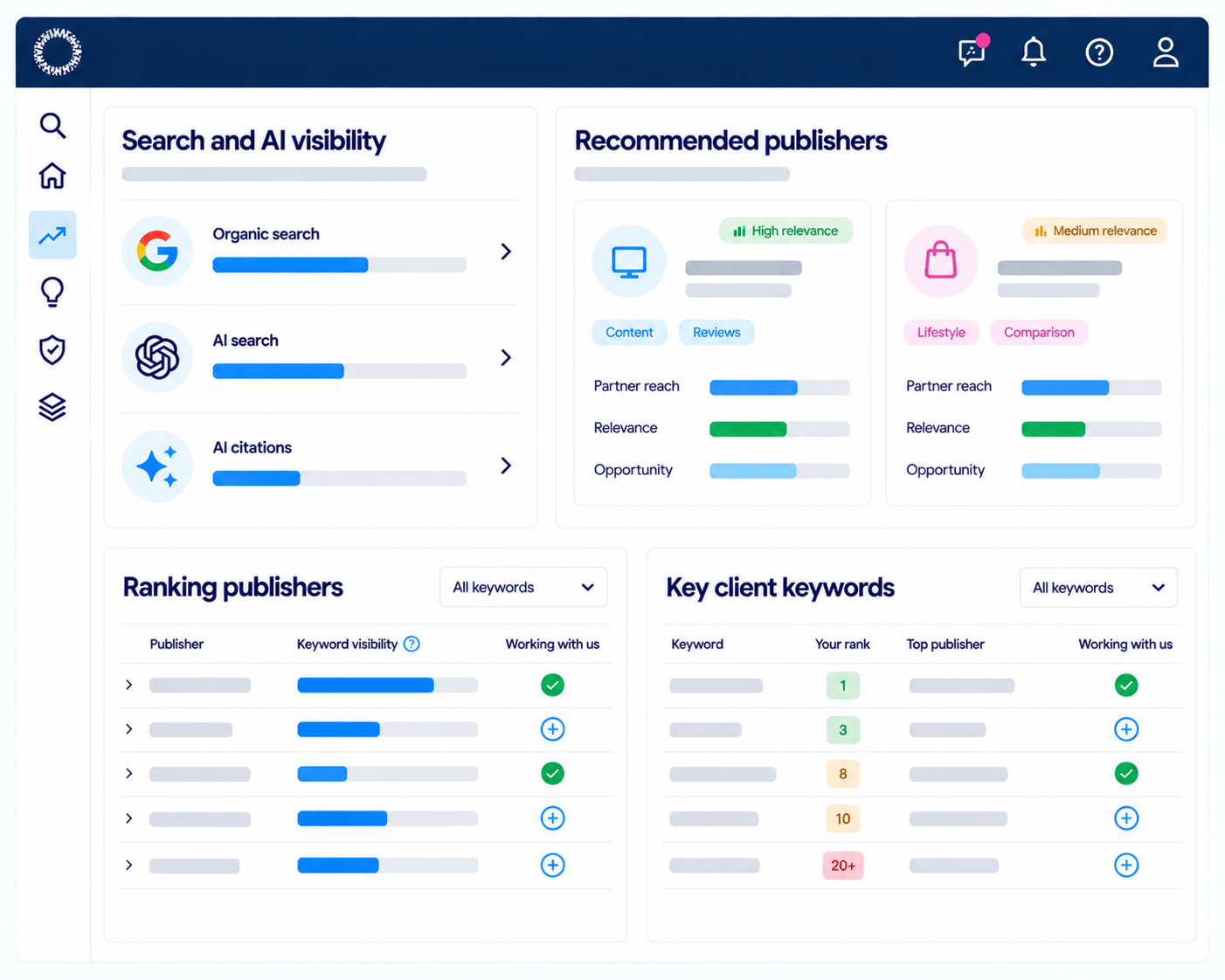
Task: Click the monitor icon of high relevance publisher
Action: click(x=629, y=261)
